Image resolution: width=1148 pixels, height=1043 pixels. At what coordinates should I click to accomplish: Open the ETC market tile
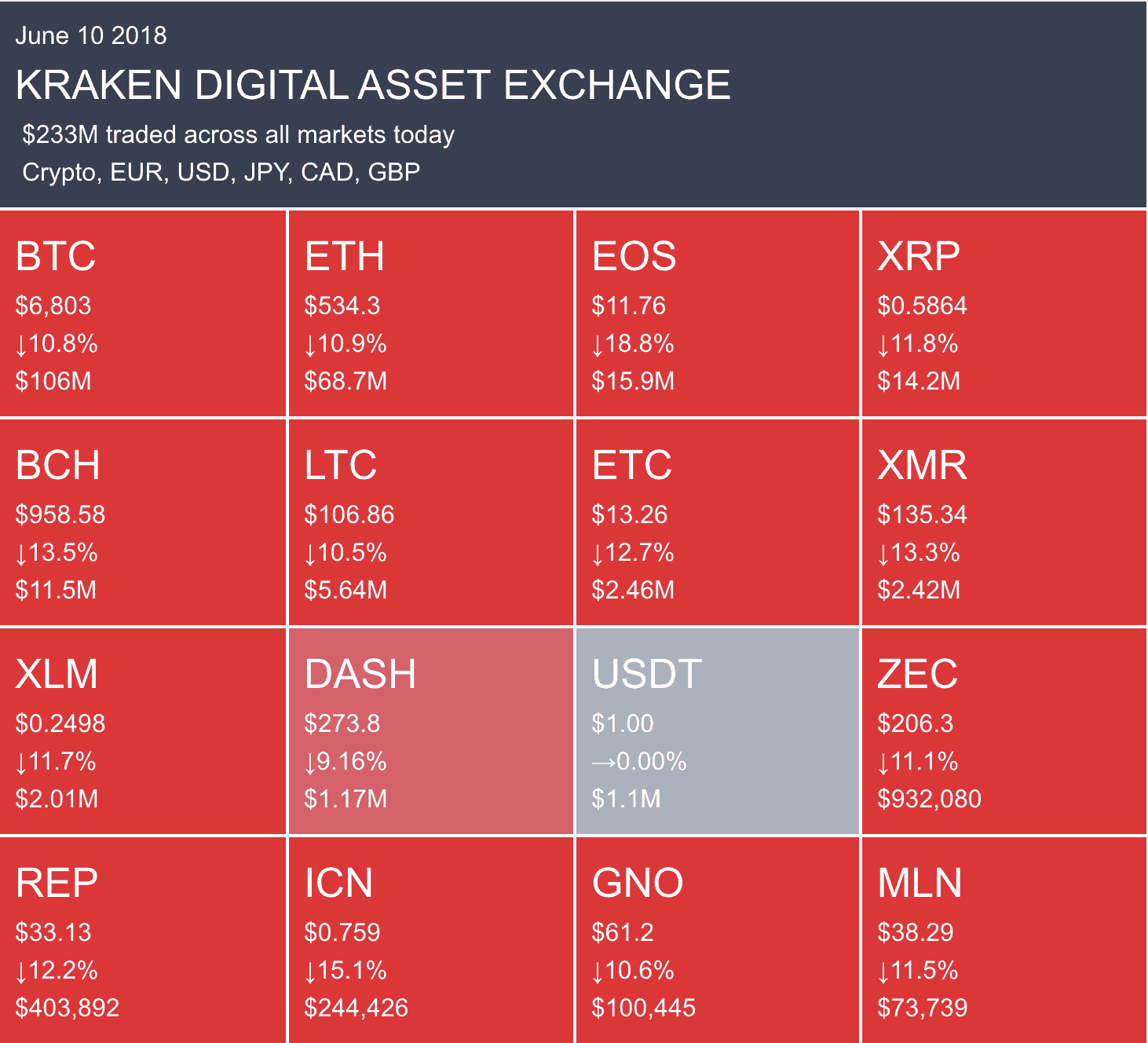coord(717,522)
